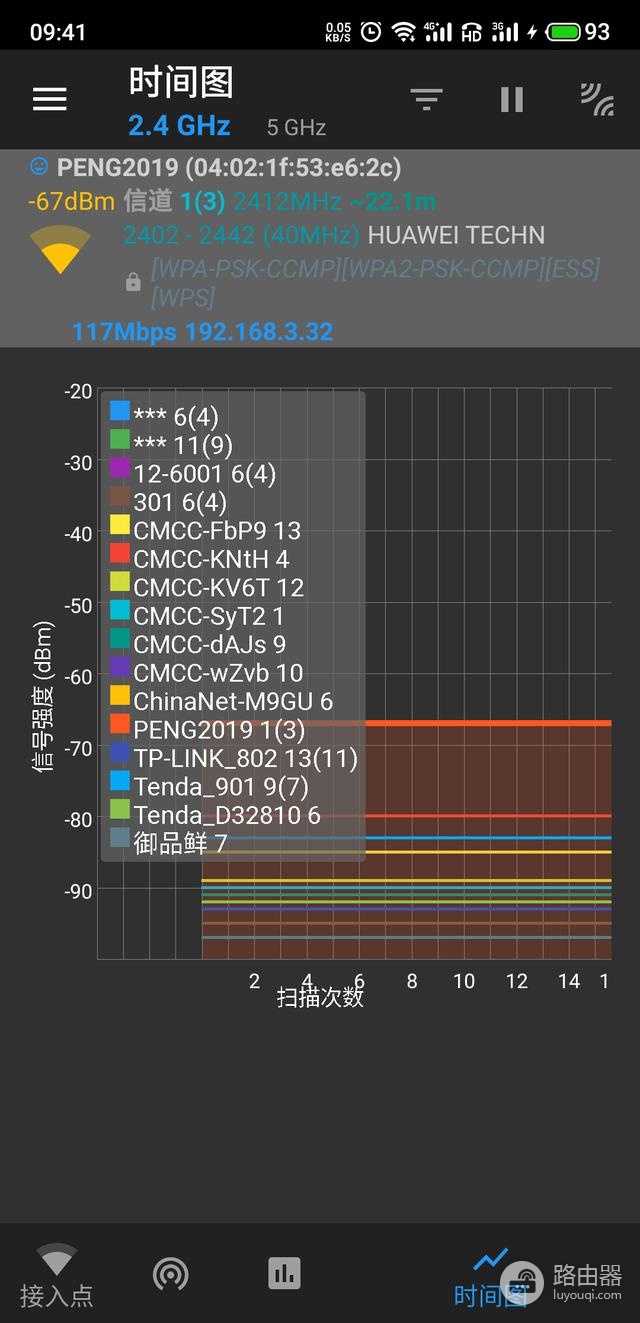This screenshot has width=640, height=1323.
Task: Switch to 5 GHz band
Action: 296,127
